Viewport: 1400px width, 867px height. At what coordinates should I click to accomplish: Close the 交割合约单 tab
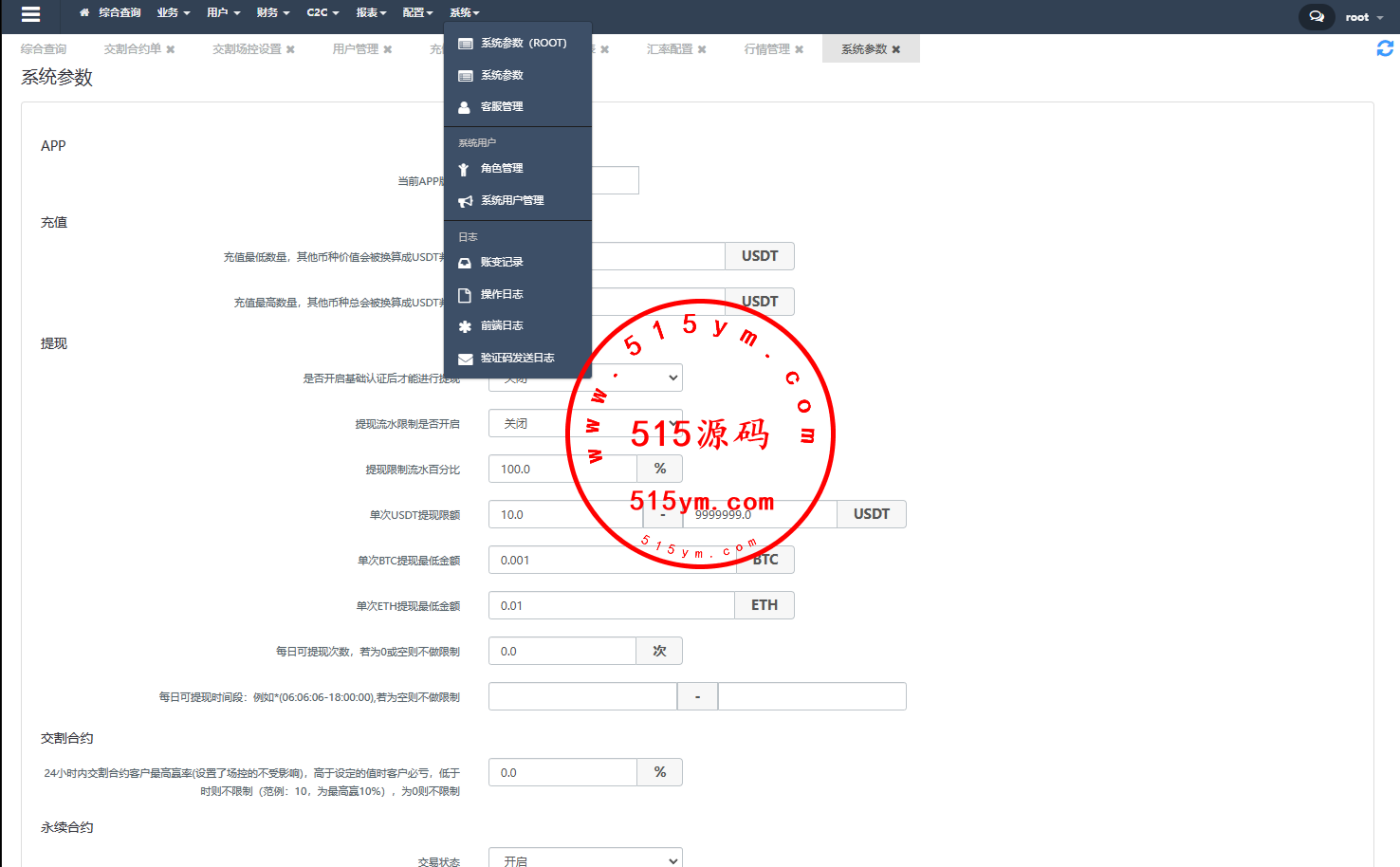[x=171, y=49]
